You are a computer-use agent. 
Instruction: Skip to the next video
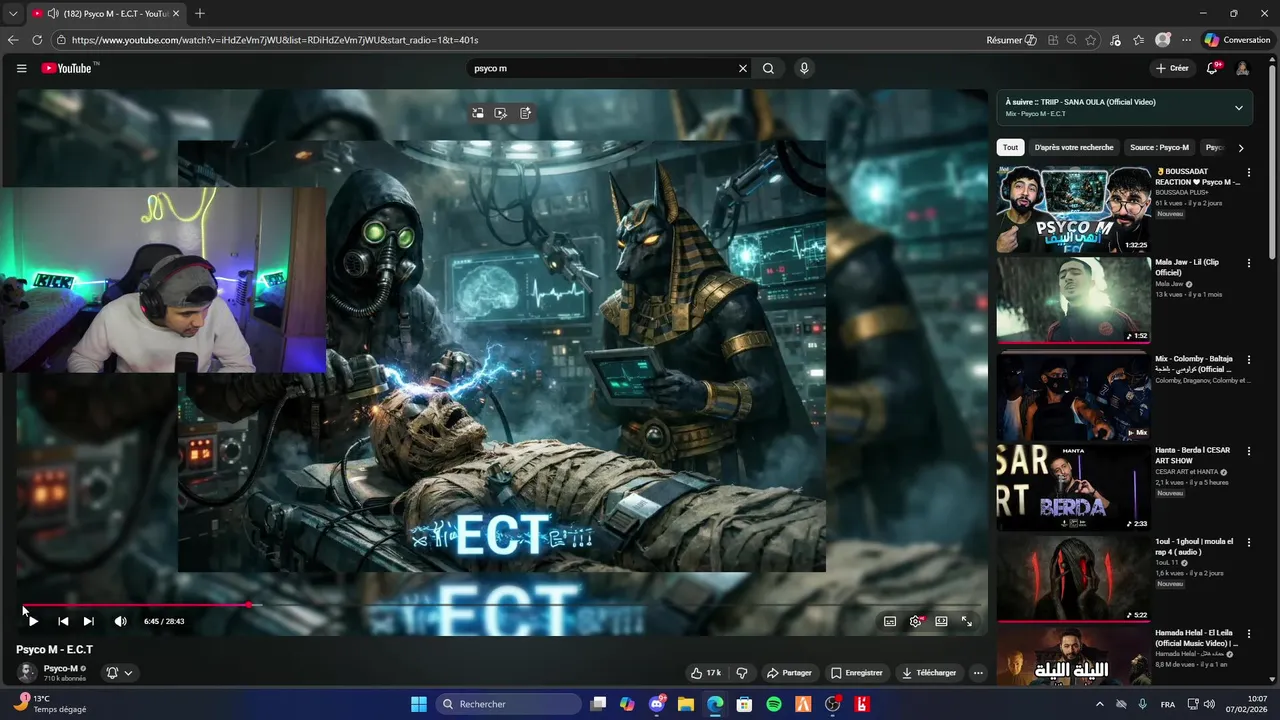[88, 621]
